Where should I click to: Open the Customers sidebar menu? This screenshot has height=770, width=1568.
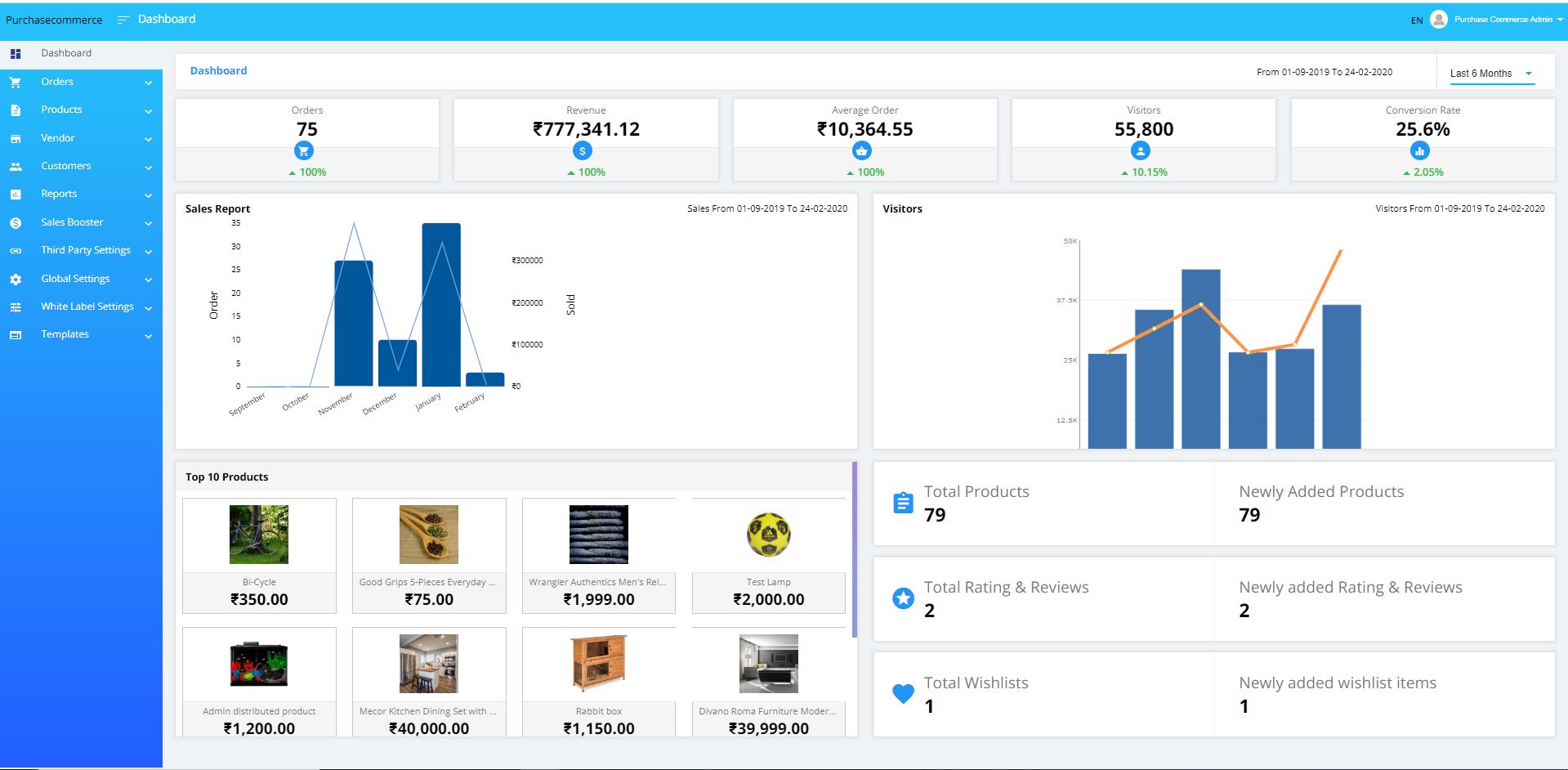(81, 166)
